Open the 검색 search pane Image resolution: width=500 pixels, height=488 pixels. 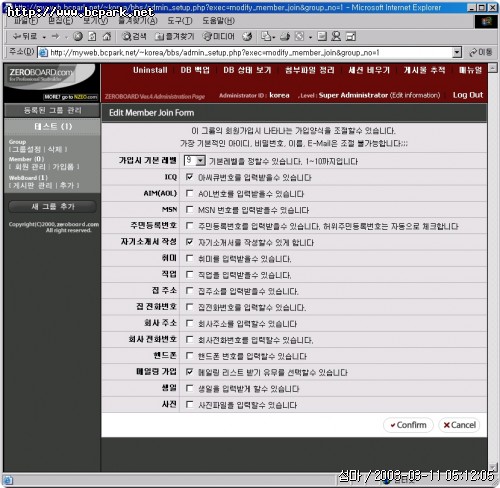[134, 36]
